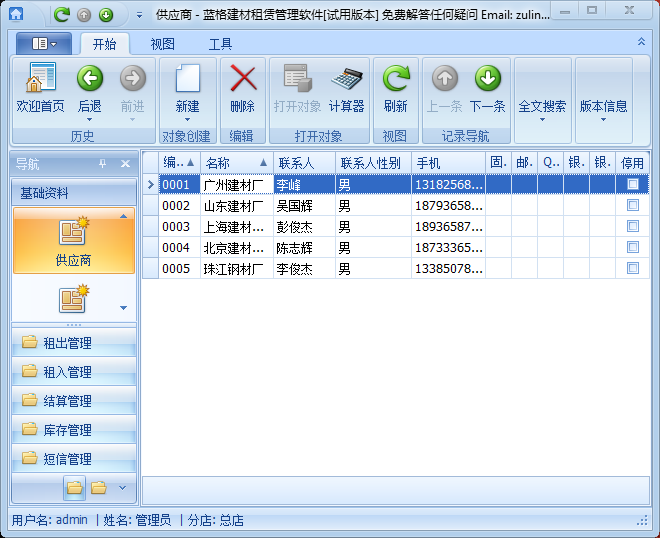The width and height of the screenshot is (660, 538).
Task: Click the 陈志辉 contact cell
Action: click(x=304, y=248)
